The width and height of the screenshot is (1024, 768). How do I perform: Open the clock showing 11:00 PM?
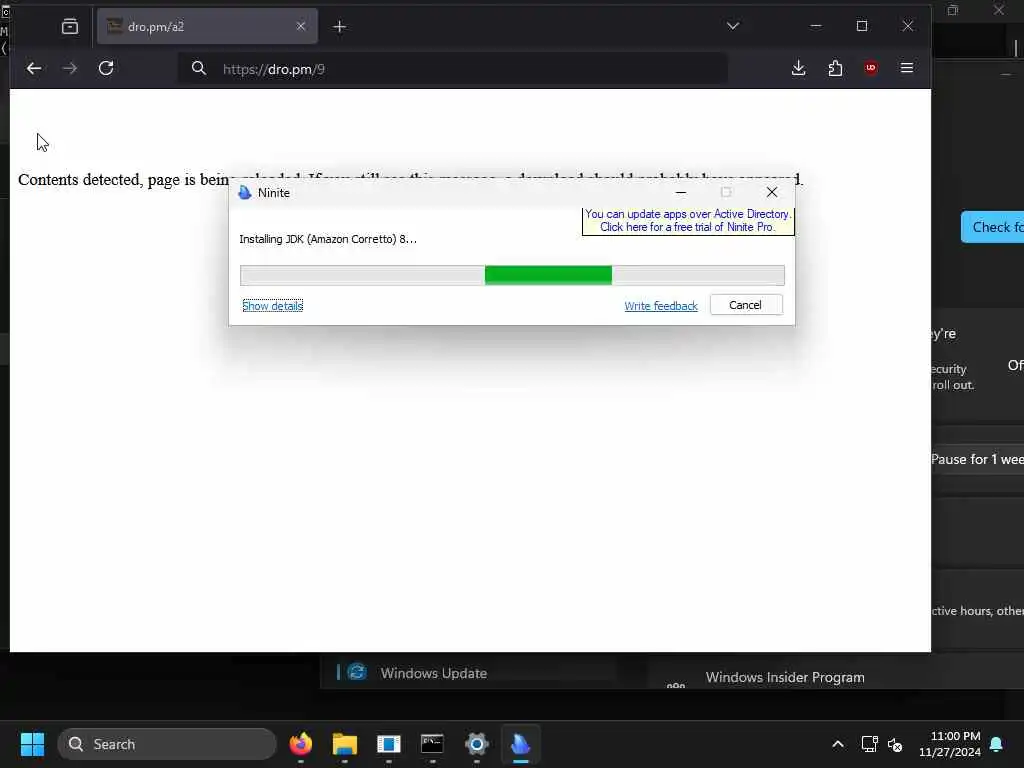[950, 744]
